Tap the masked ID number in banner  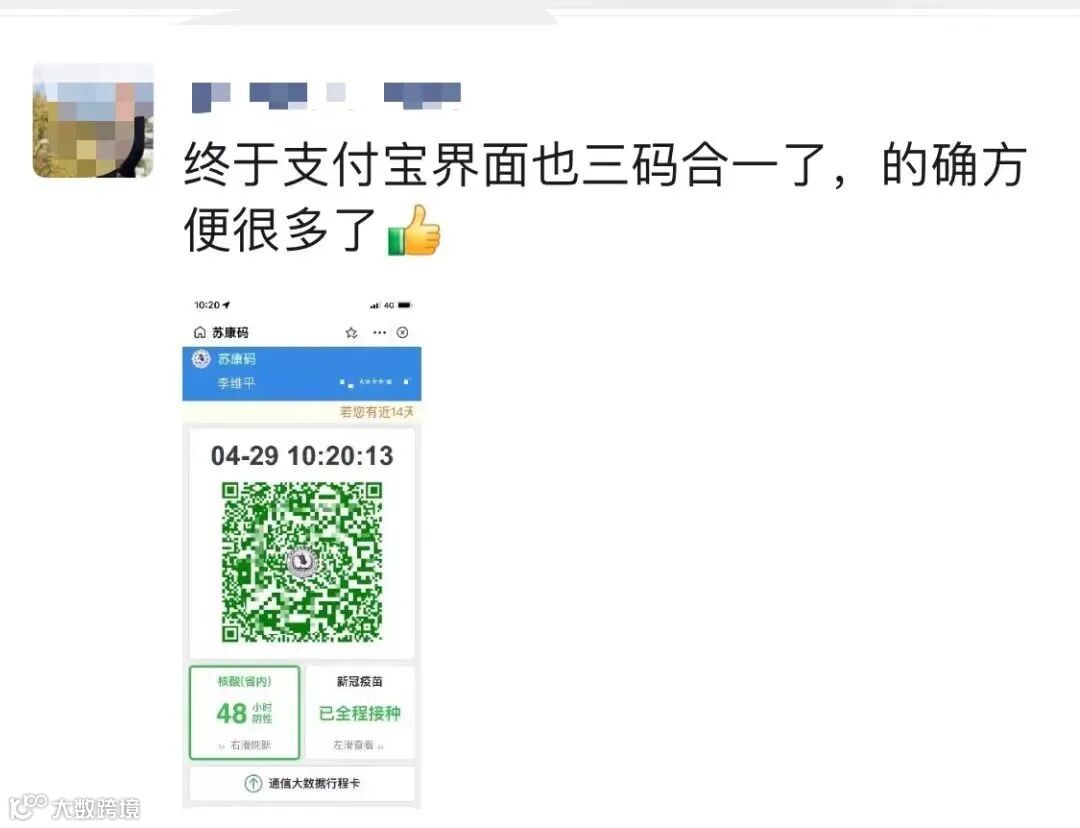[375, 382]
